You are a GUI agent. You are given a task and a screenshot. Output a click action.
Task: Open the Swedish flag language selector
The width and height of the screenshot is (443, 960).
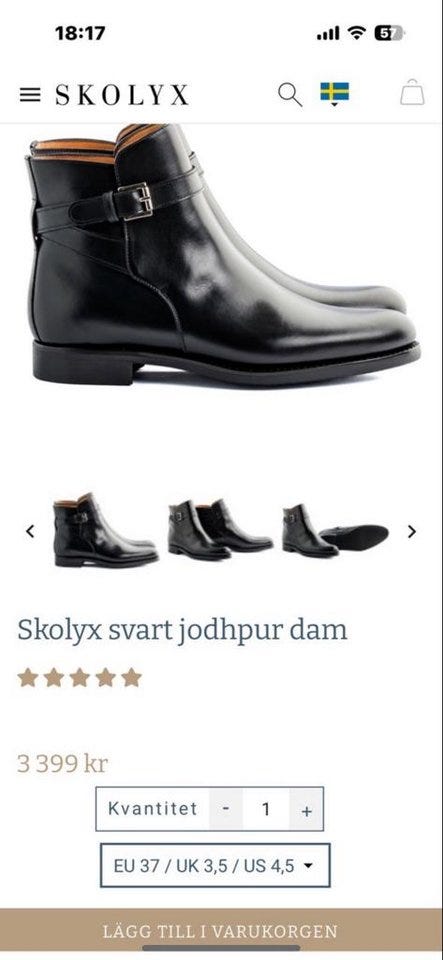tap(335, 94)
